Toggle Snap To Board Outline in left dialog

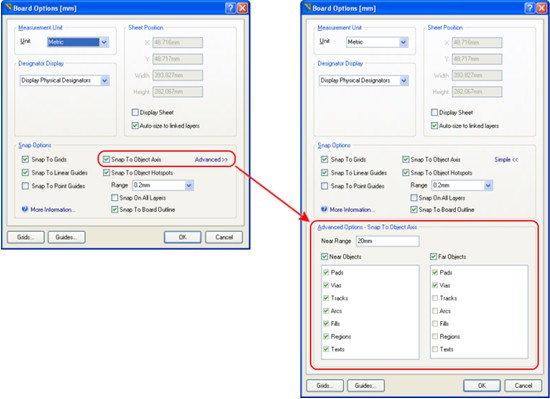pos(114,209)
